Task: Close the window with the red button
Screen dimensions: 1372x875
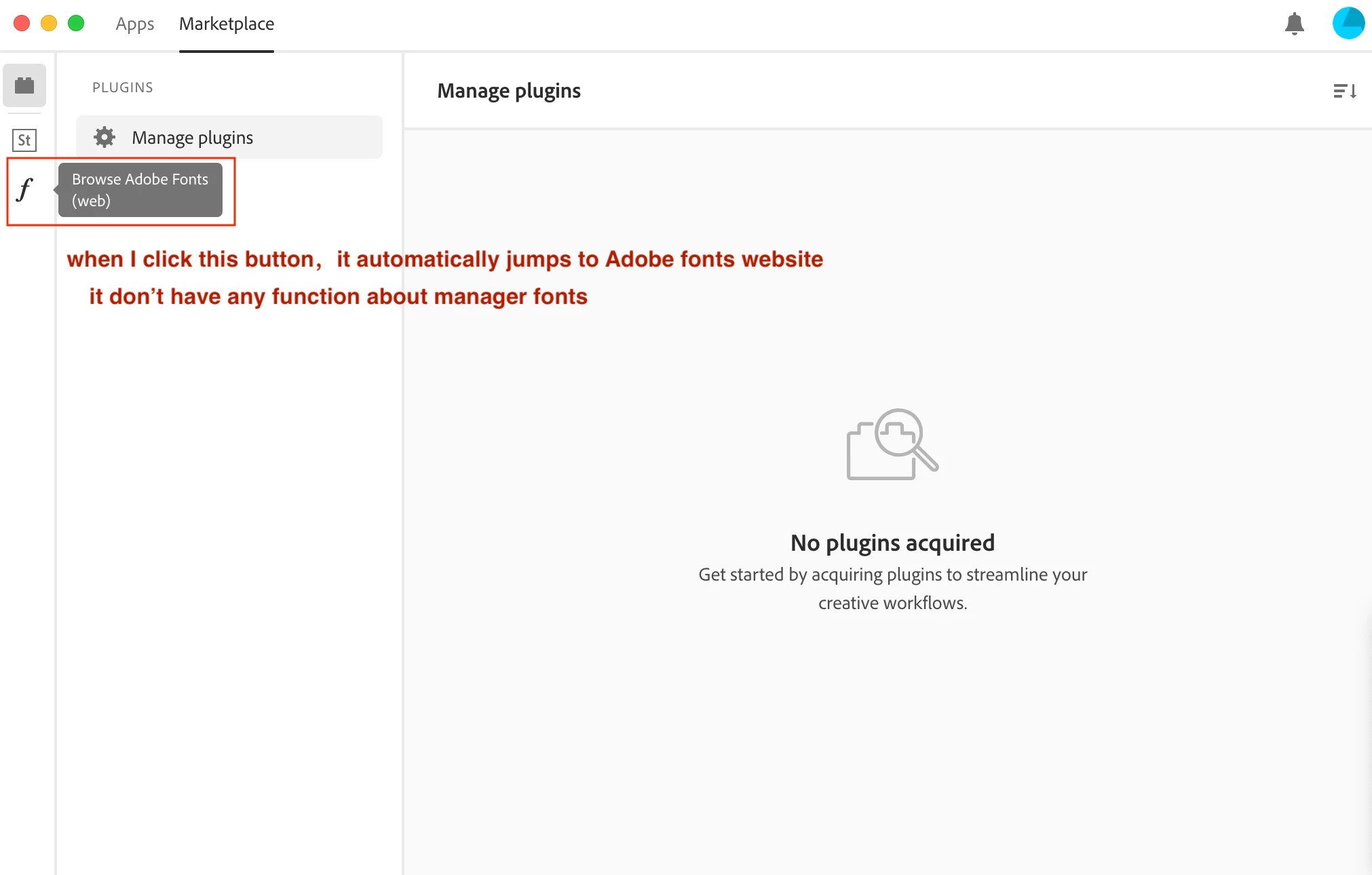Action: click(22, 24)
